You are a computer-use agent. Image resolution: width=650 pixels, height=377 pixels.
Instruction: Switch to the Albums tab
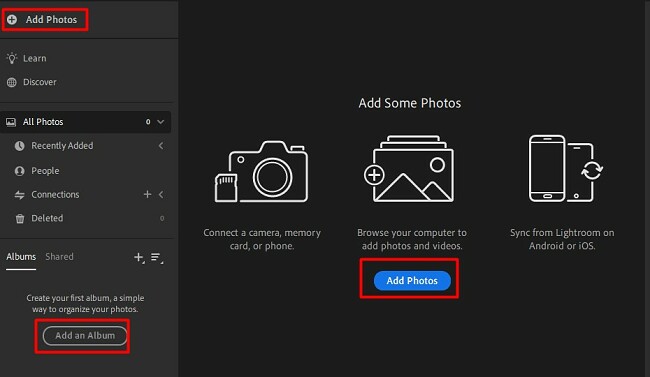pyautogui.click(x=21, y=257)
